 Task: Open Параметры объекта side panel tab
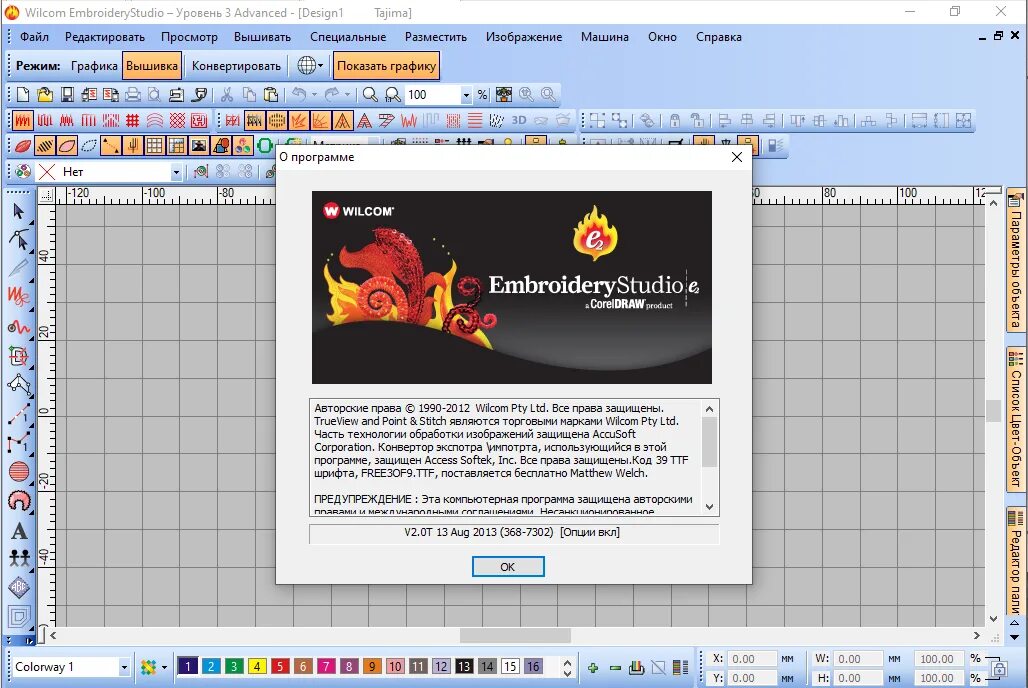[1016, 260]
